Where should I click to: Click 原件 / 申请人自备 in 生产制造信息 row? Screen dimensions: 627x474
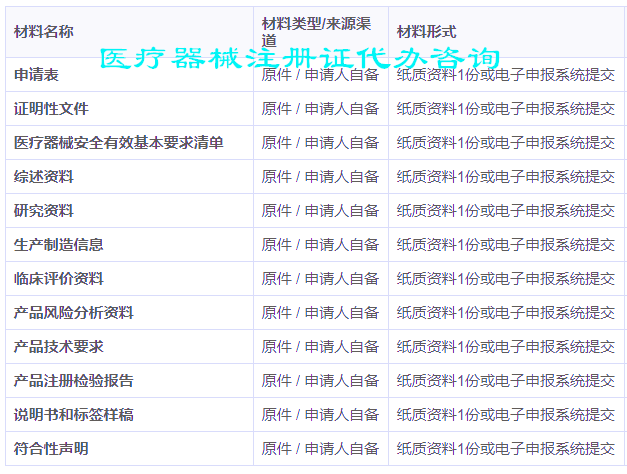pos(320,244)
